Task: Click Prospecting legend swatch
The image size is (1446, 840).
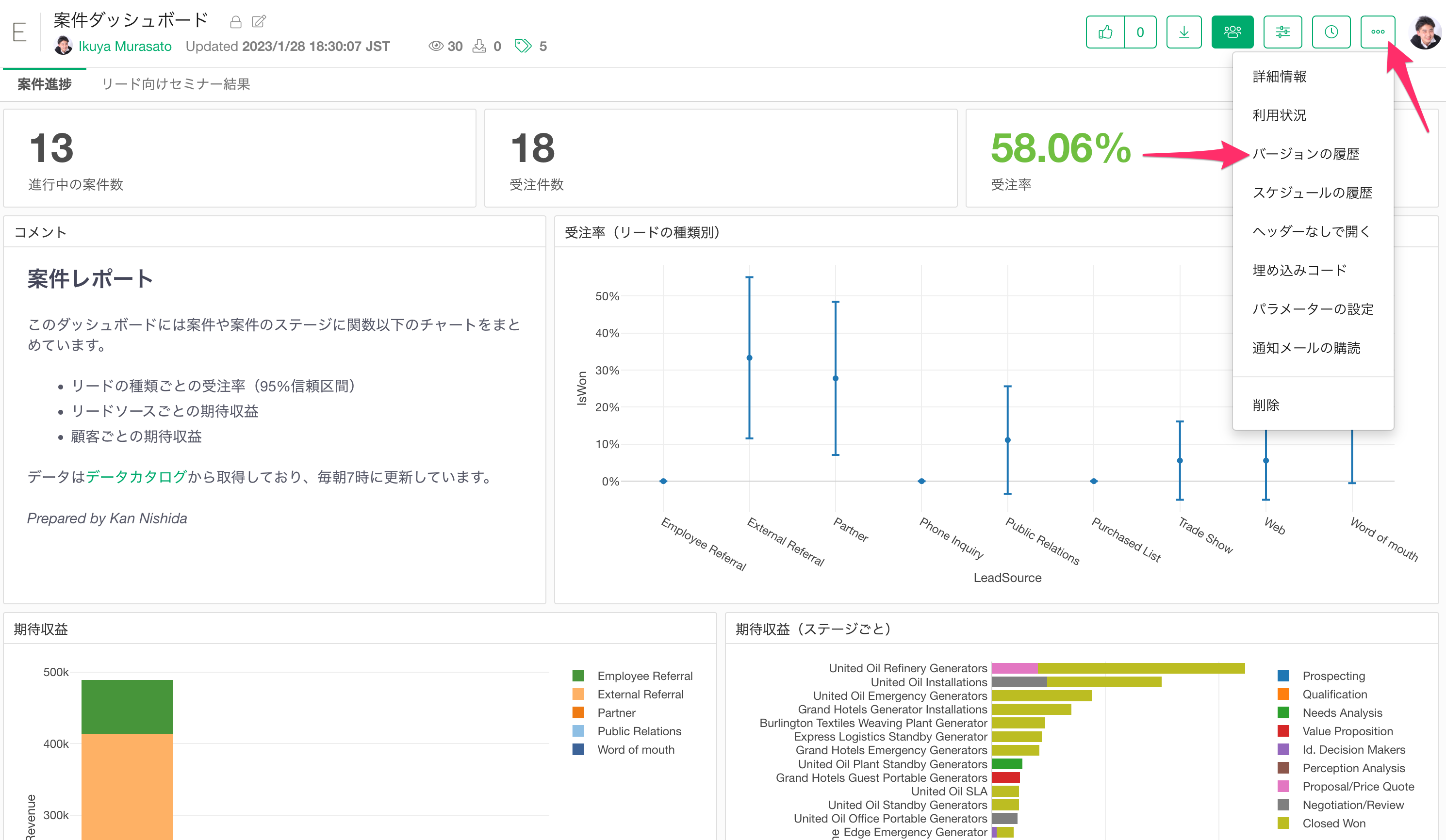Action: [1283, 676]
